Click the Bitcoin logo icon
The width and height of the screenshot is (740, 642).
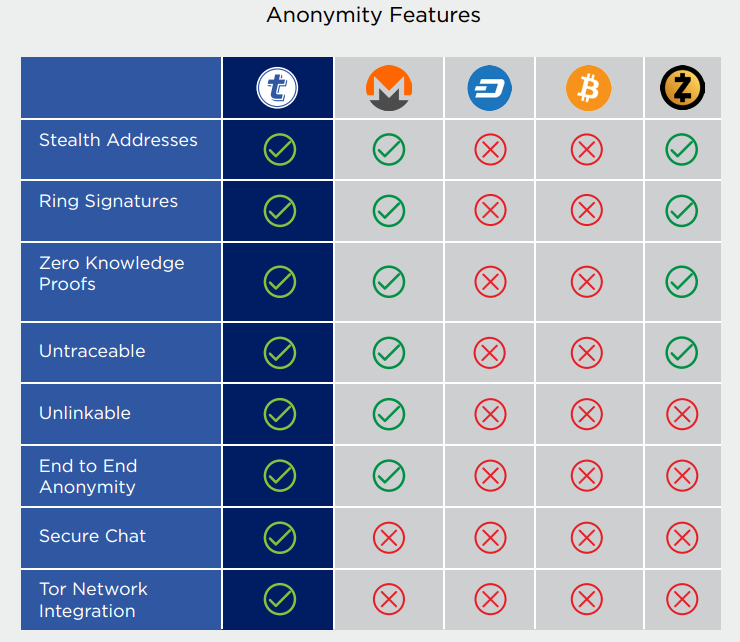[x=588, y=88]
